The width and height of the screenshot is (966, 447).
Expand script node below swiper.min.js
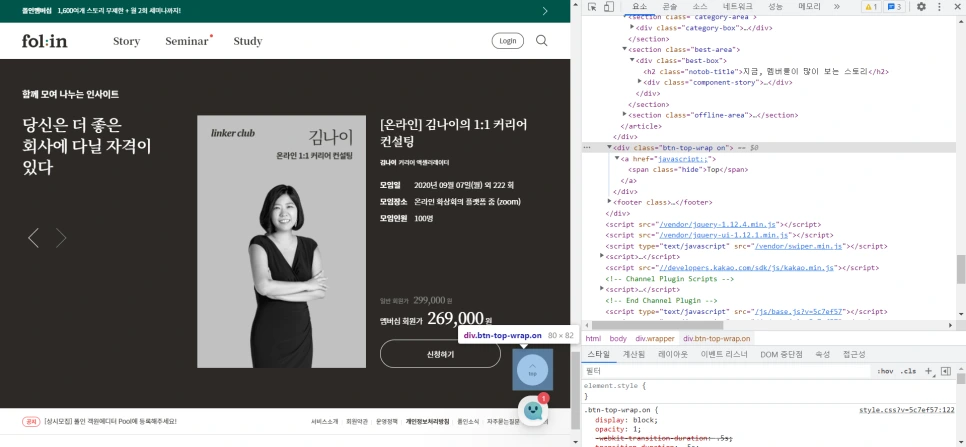coord(602,257)
